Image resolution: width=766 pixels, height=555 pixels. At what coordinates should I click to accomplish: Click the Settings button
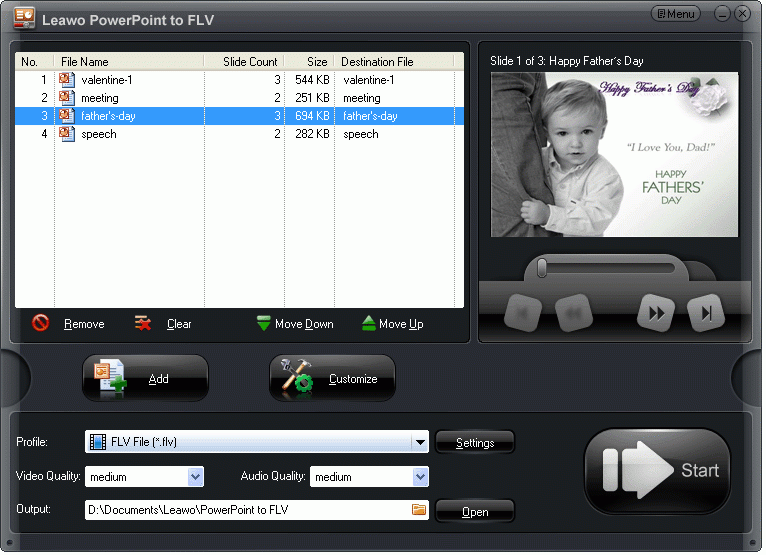click(x=475, y=443)
